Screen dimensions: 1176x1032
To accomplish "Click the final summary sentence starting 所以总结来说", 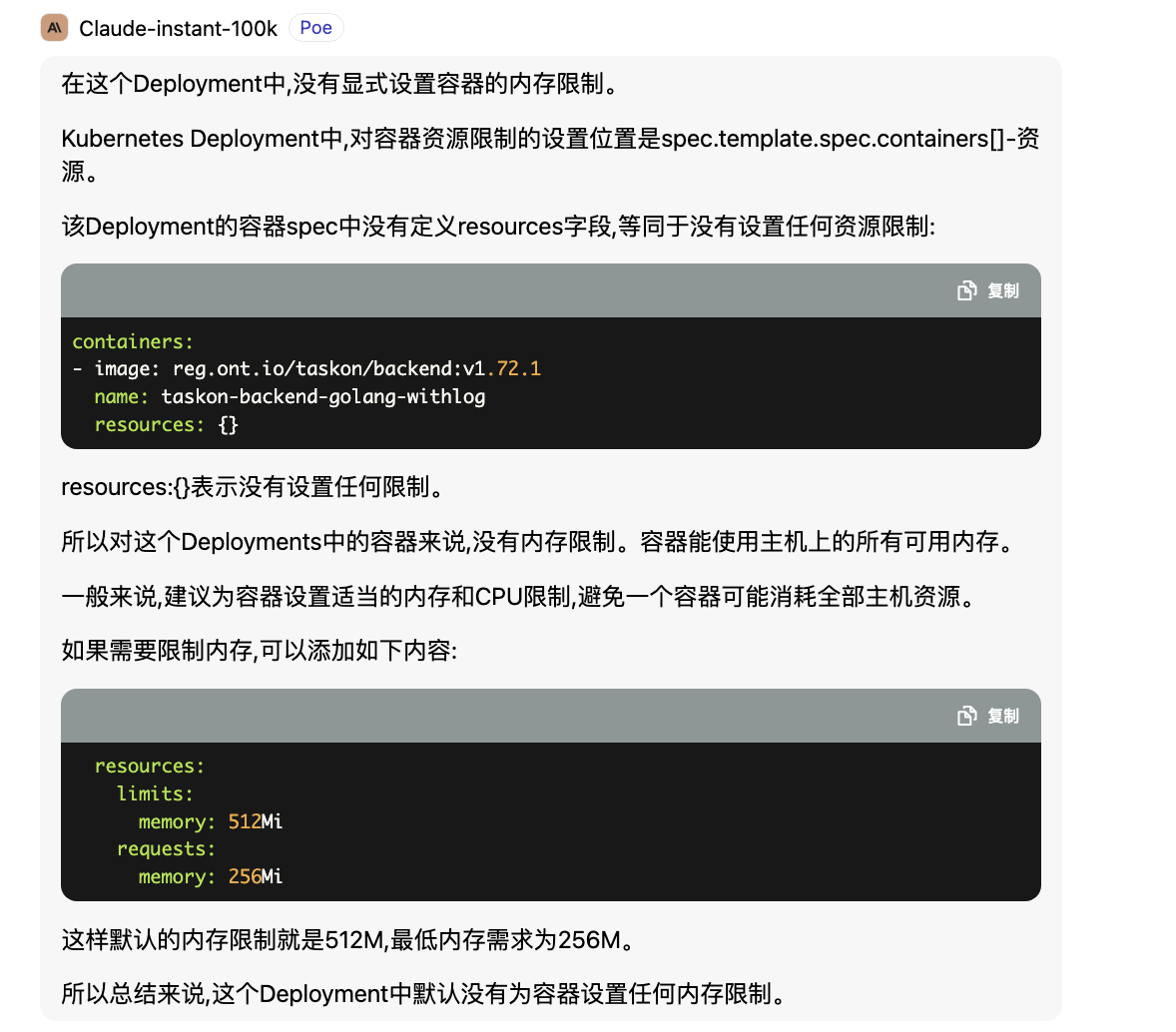I will point(422,994).
